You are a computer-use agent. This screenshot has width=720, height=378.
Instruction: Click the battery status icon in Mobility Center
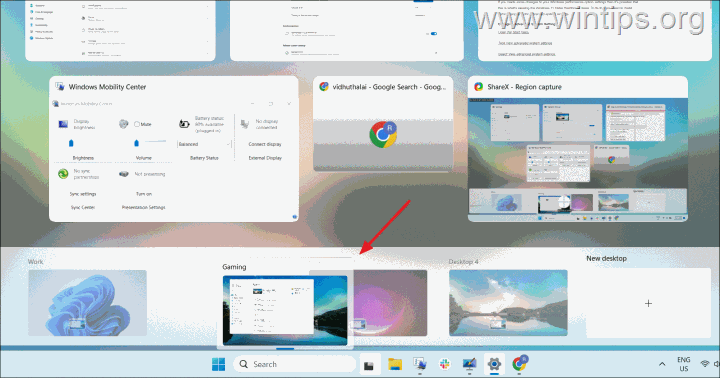coord(184,124)
